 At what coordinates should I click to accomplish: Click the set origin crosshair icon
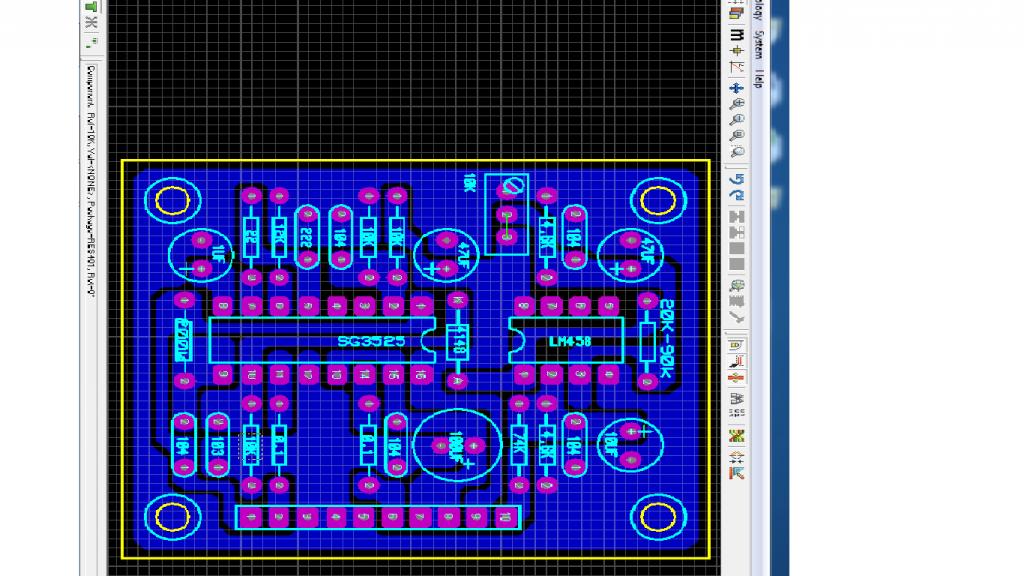737,50
